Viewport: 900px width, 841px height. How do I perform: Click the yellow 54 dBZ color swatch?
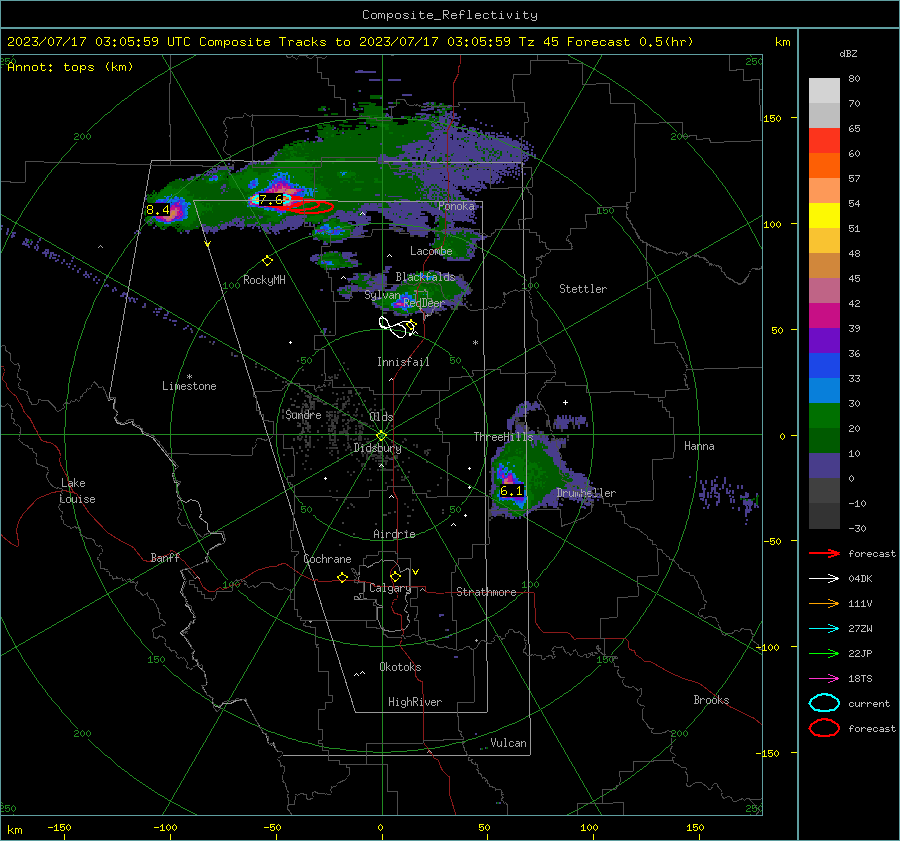click(x=824, y=215)
